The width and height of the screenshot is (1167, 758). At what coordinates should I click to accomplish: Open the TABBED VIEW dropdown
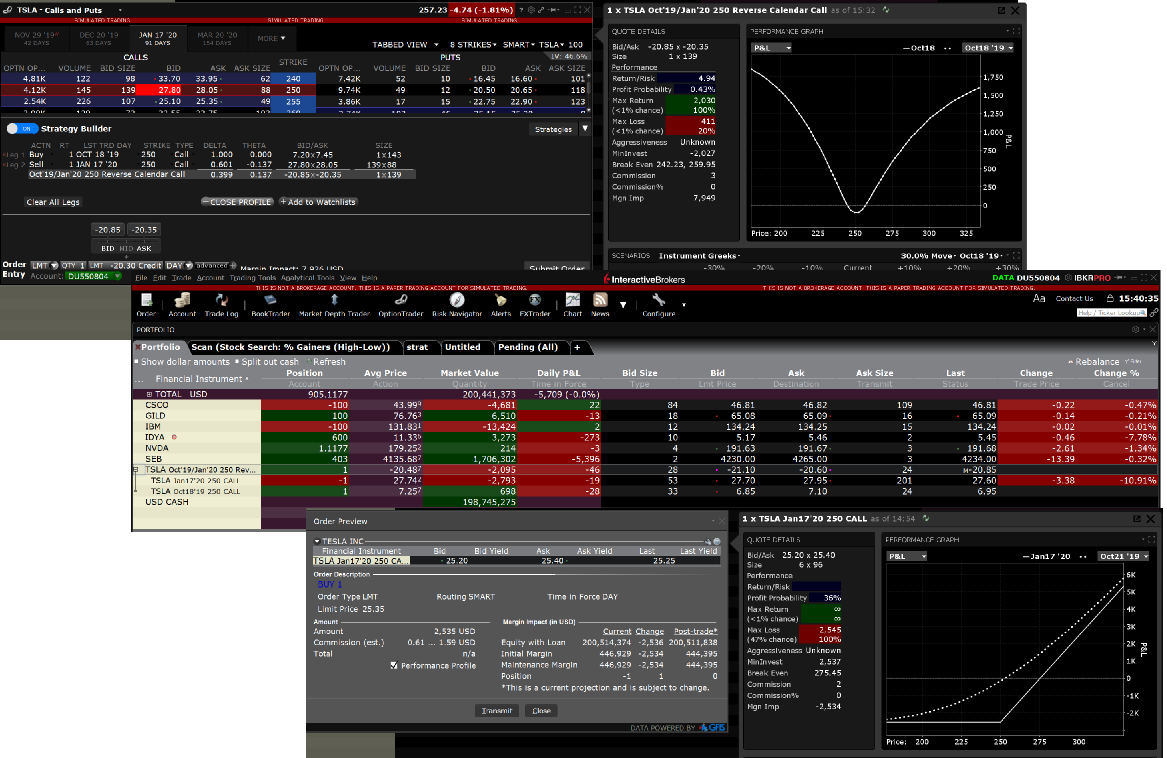pos(406,45)
